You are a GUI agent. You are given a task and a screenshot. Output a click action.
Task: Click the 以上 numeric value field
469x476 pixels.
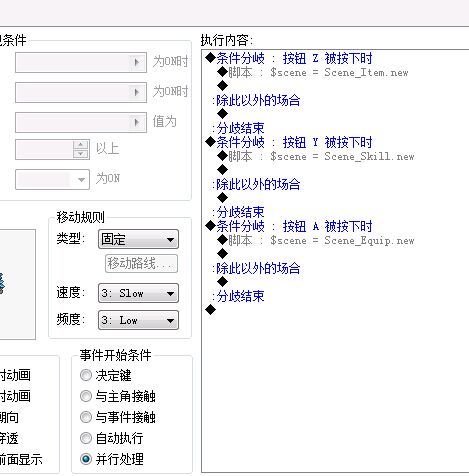pos(44,149)
